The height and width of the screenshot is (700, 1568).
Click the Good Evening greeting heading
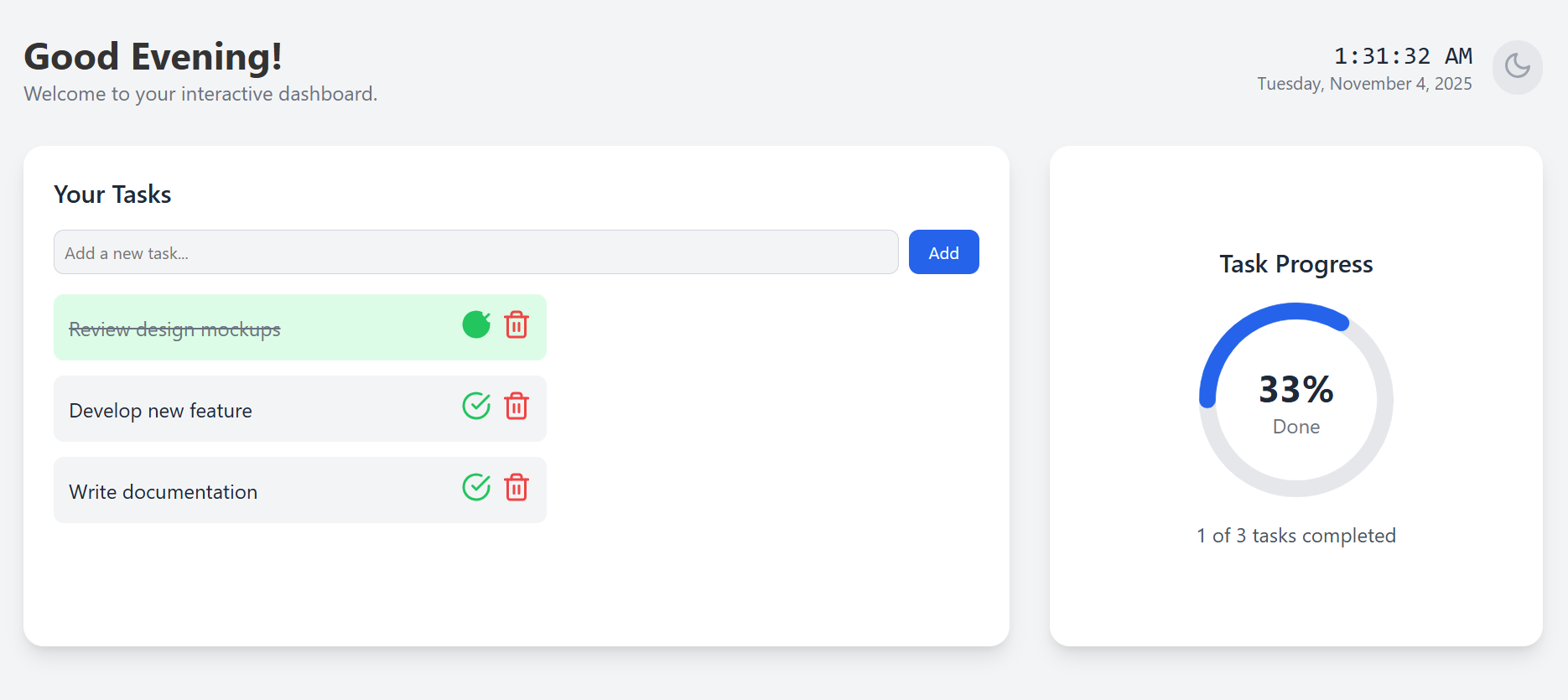coord(153,57)
